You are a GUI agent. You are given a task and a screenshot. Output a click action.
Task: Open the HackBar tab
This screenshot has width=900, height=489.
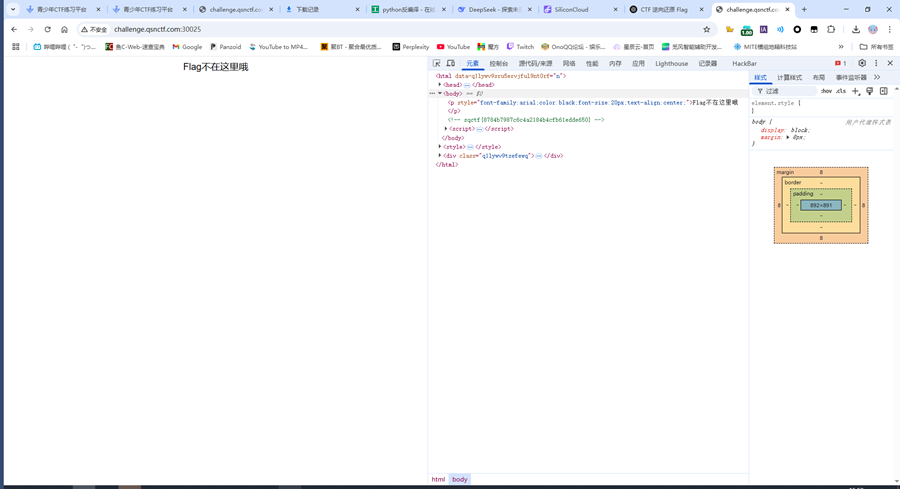(x=744, y=64)
